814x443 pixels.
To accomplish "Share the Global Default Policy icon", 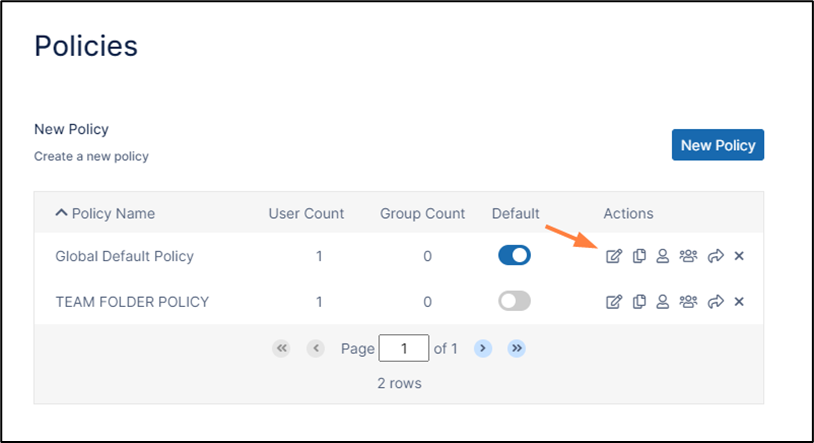I will (x=715, y=256).
